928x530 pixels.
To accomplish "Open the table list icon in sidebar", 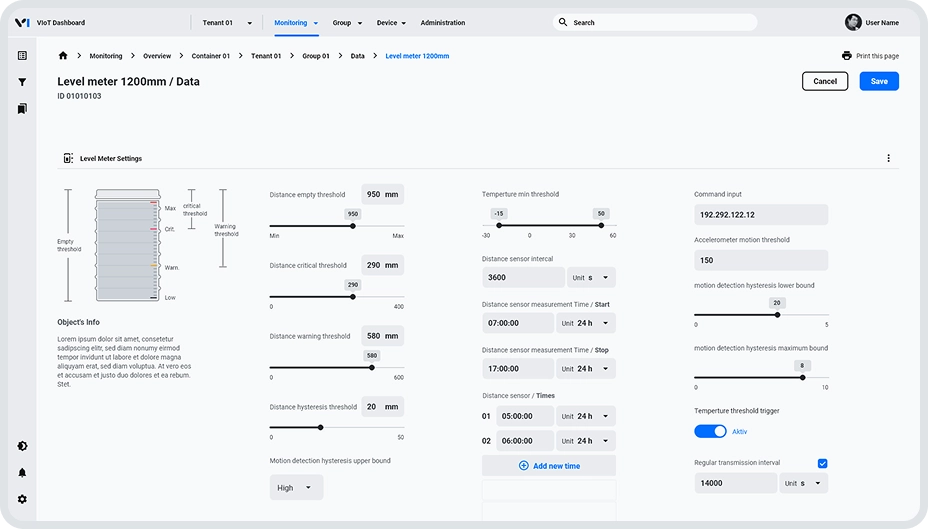I will tap(22, 56).
